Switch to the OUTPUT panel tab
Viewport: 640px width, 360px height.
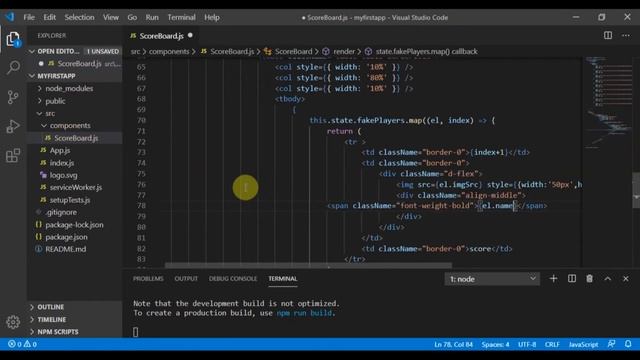[186, 279]
